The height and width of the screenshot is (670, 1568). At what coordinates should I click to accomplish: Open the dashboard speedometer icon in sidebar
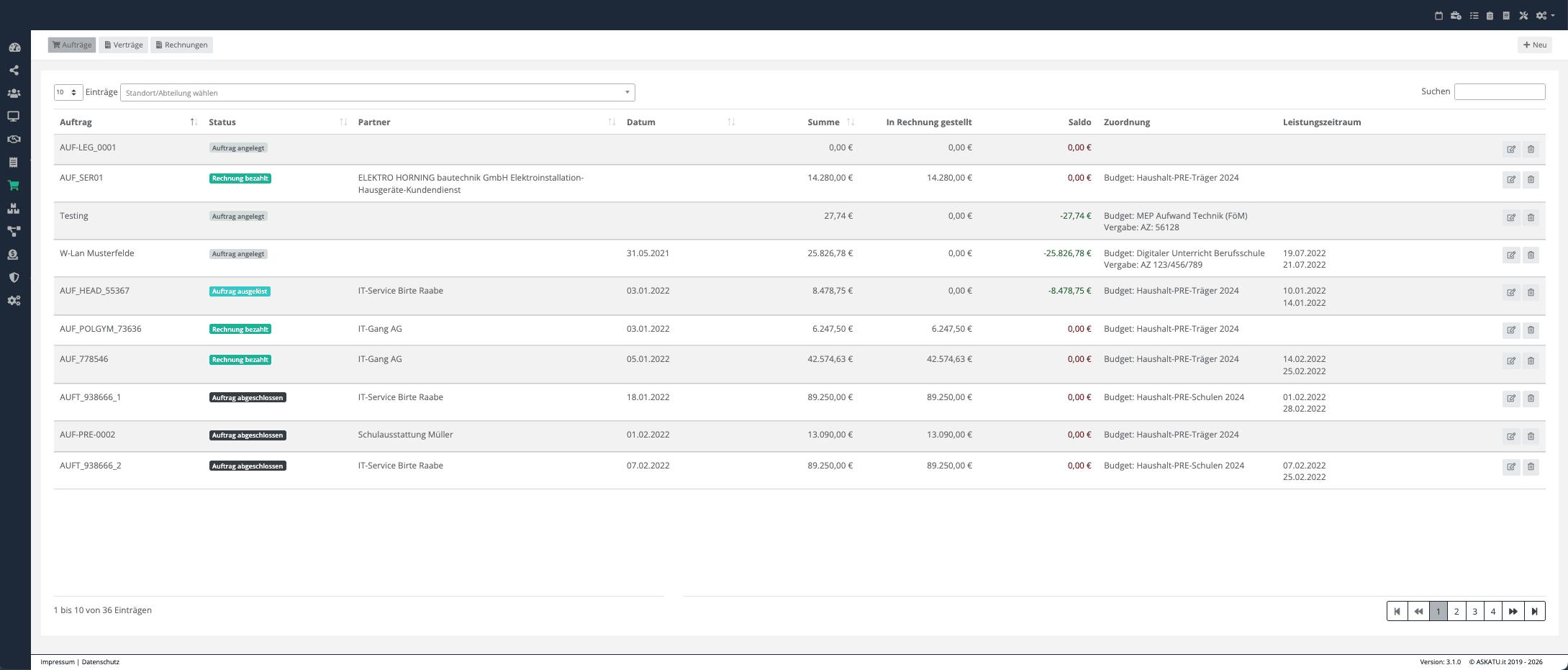click(x=14, y=47)
